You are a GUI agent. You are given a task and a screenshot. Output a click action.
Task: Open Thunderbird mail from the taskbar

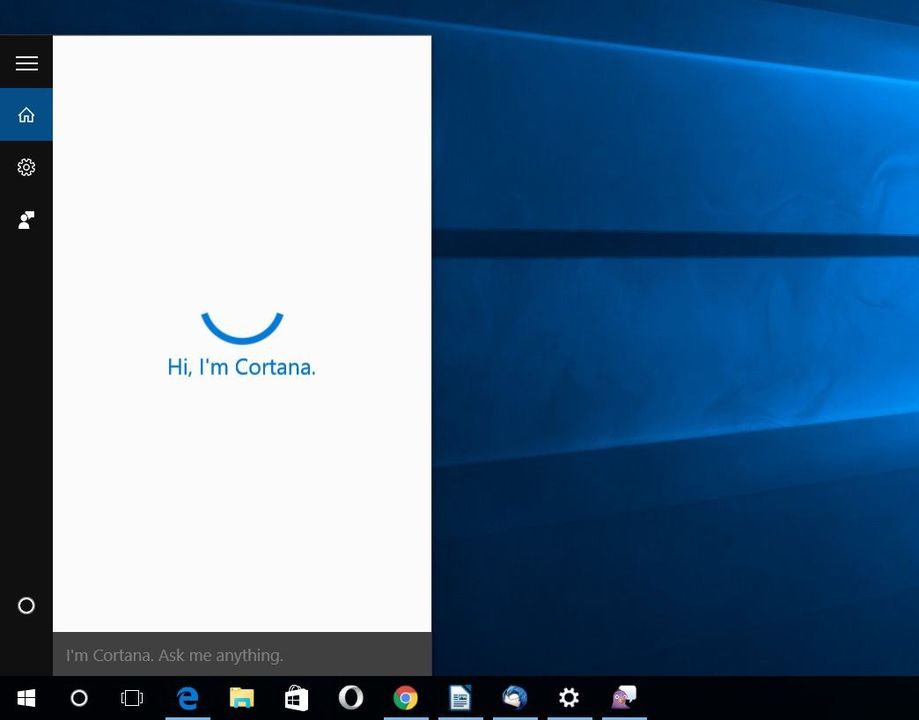pyautogui.click(x=514, y=697)
